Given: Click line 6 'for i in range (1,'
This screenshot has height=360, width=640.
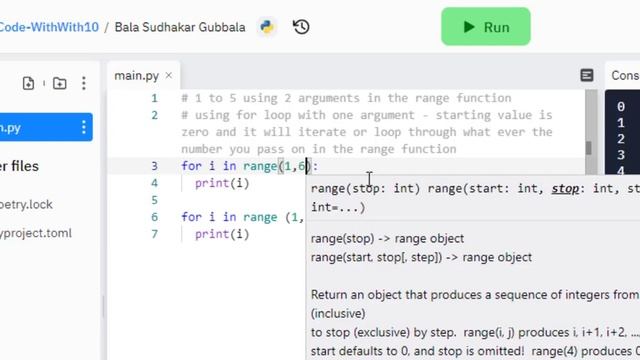Looking at the screenshot, I should (242, 217).
